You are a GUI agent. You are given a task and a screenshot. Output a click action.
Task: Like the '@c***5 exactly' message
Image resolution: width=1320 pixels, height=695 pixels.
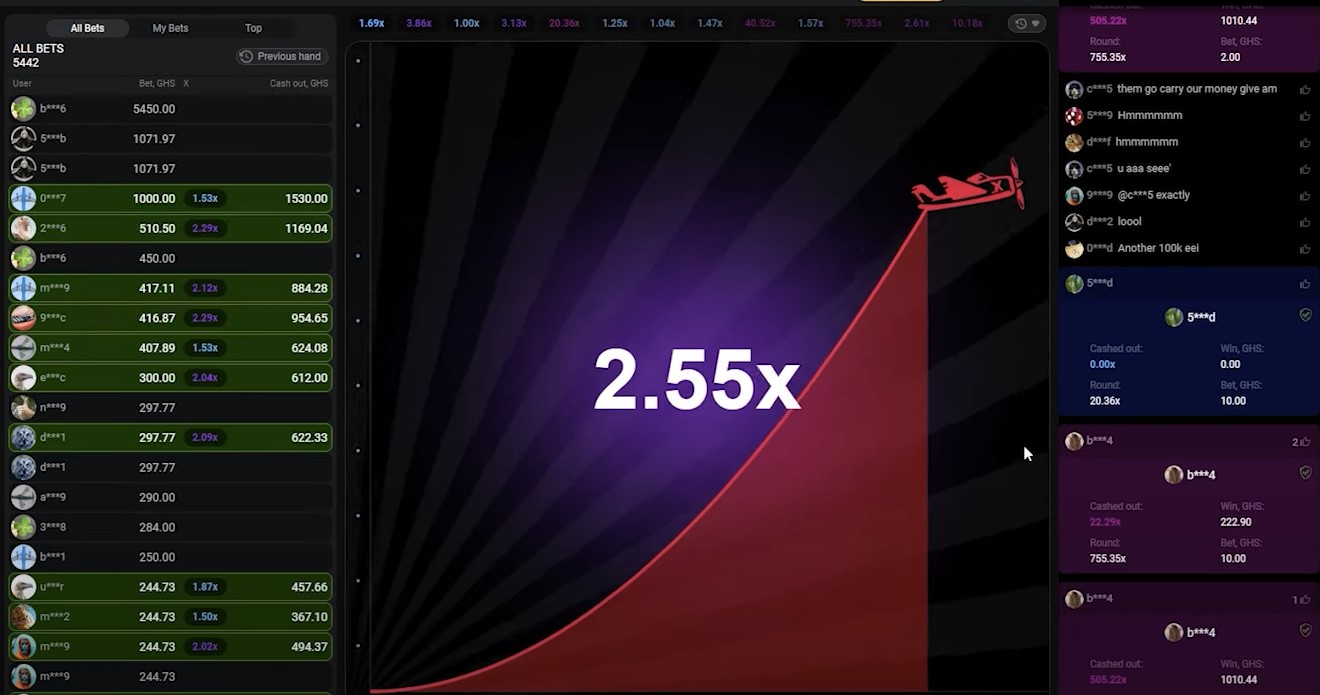pos(1305,196)
